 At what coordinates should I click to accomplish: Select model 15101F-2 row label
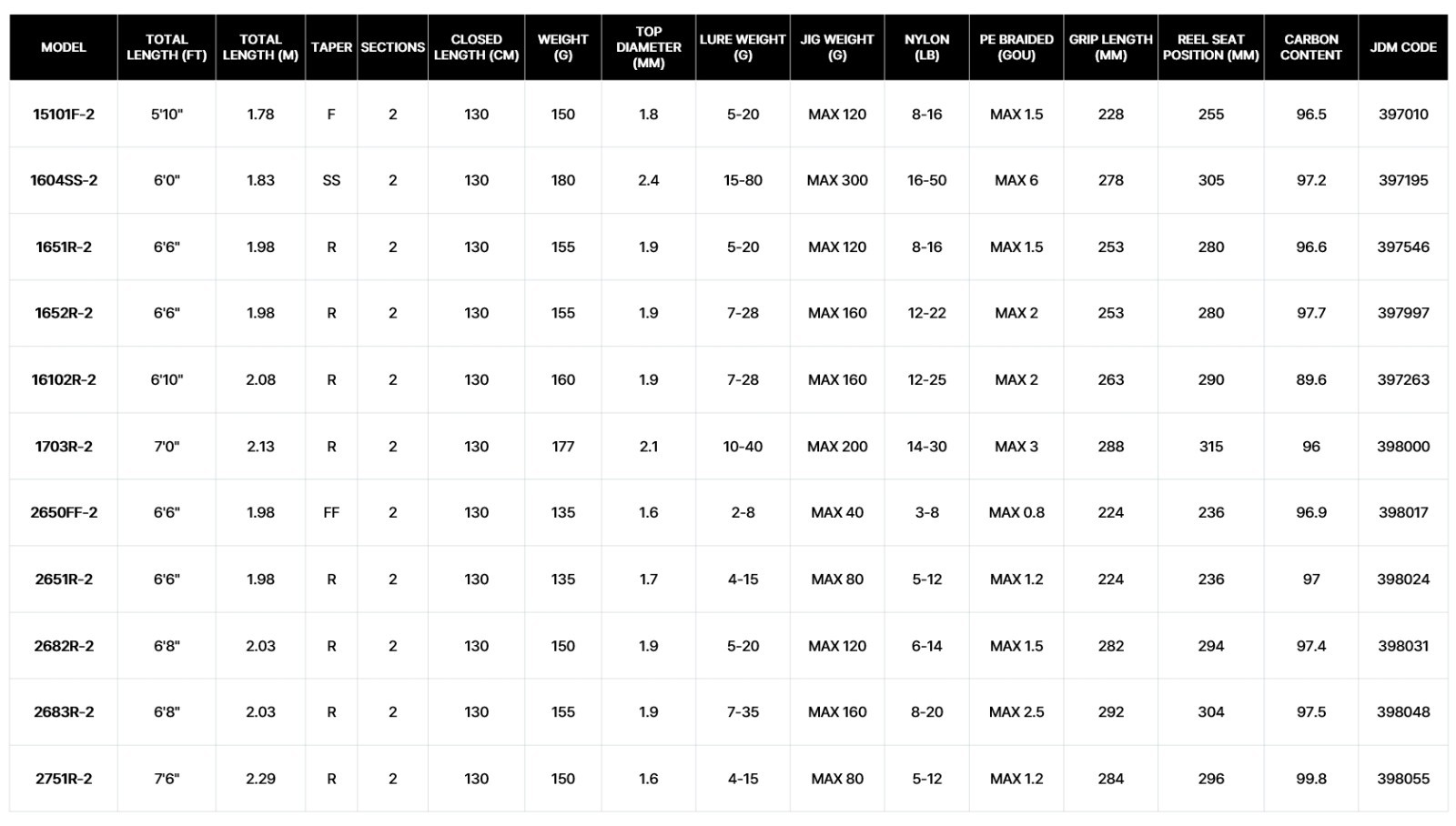coord(64,115)
